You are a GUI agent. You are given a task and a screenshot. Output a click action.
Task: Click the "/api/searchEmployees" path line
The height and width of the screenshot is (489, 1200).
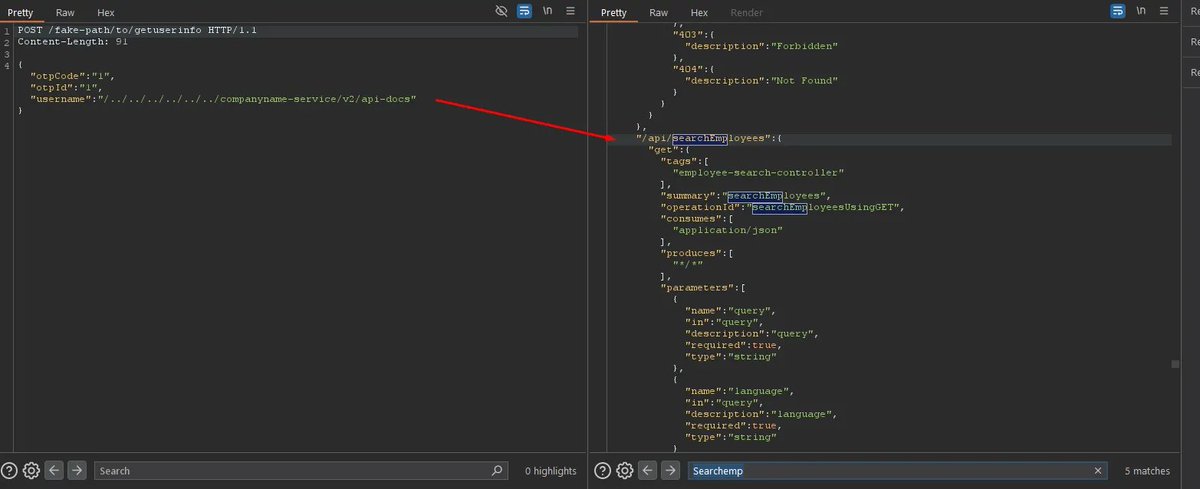tap(707, 138)
